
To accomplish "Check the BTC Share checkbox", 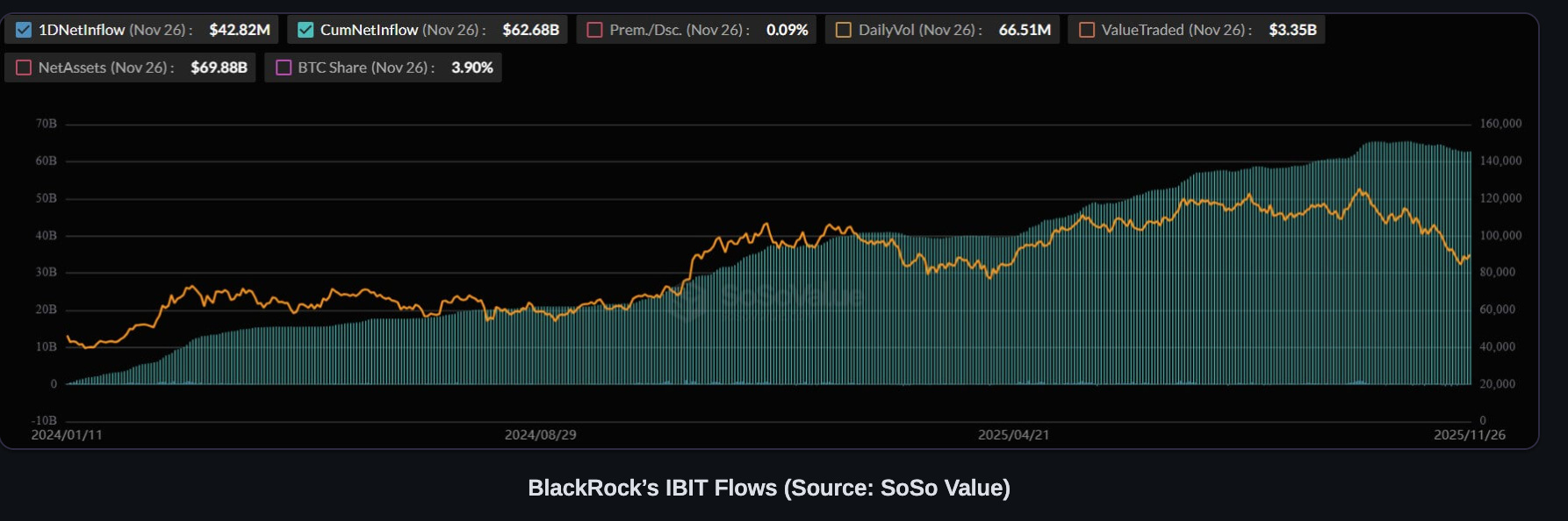I will (284, 68).
